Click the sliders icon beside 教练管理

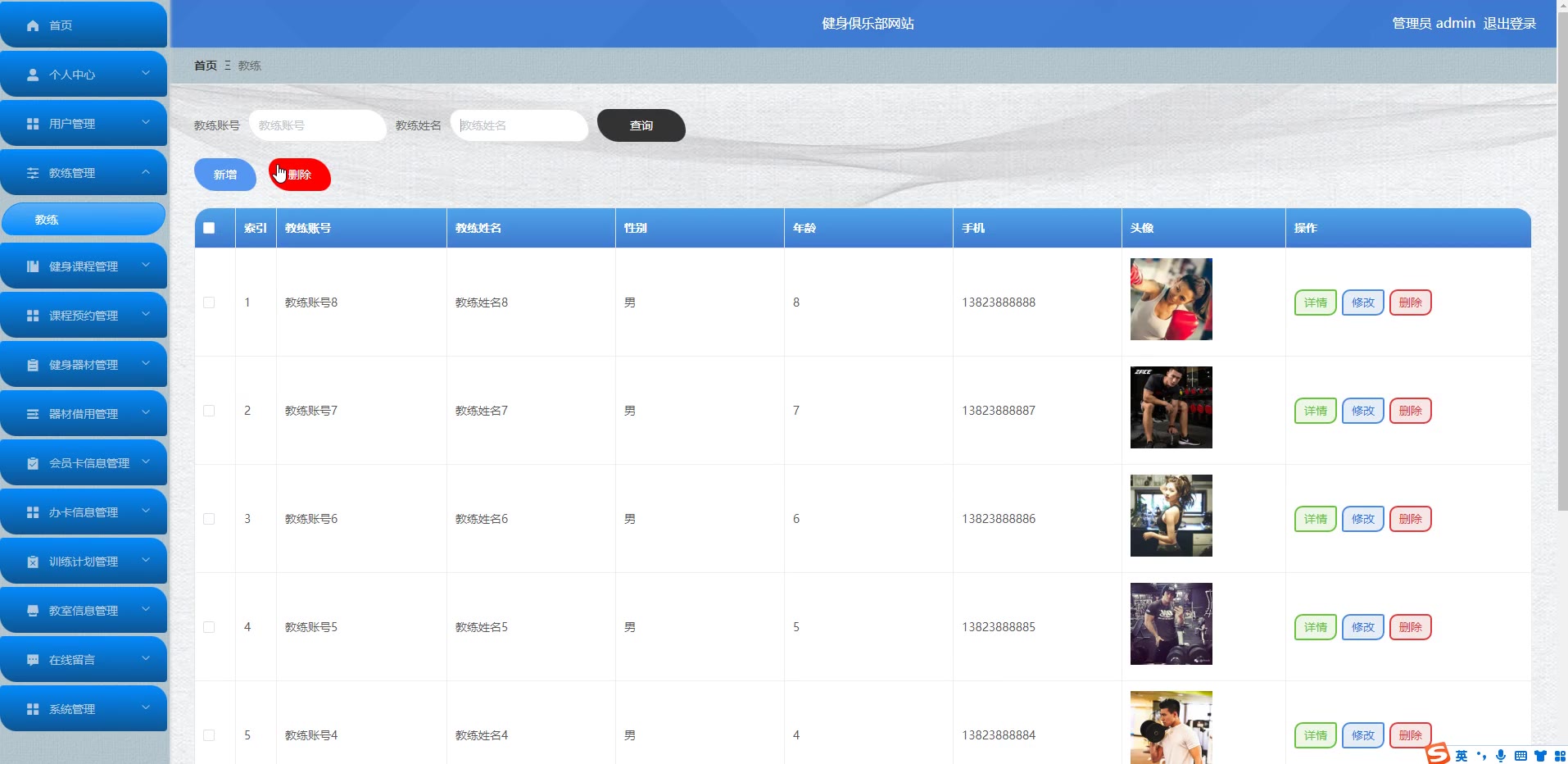33,173
